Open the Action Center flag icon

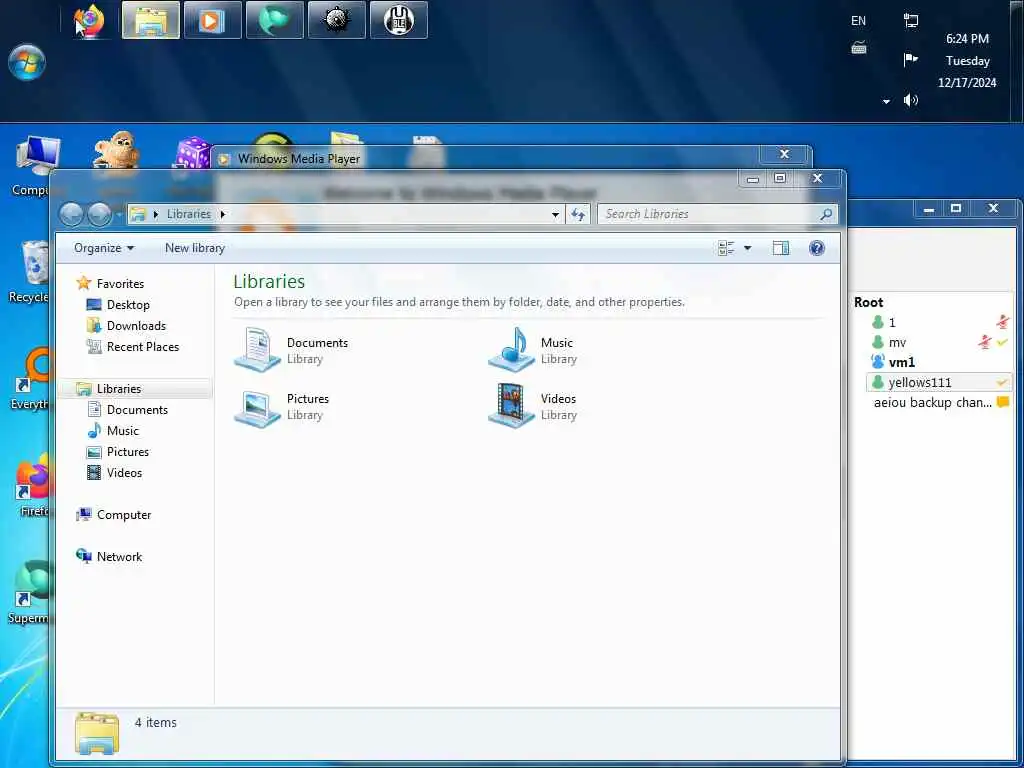coord(910,60)
